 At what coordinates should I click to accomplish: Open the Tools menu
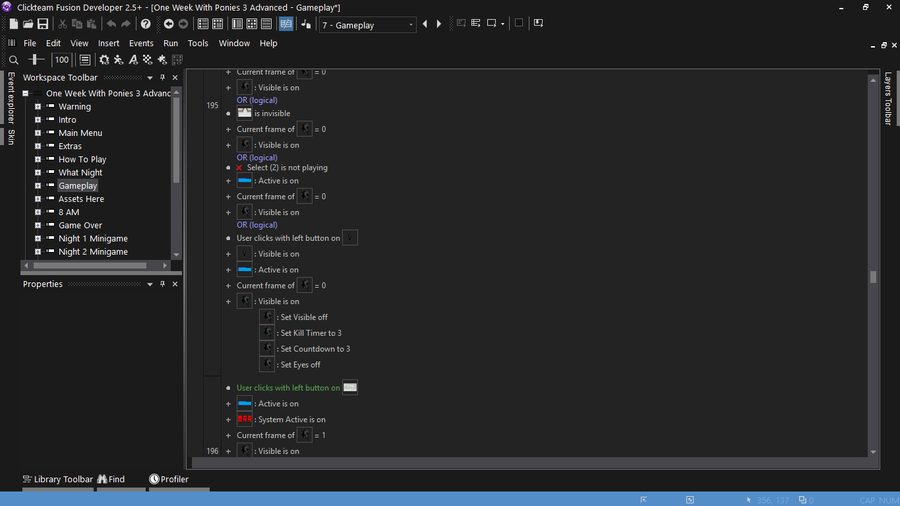click(198, 43)
